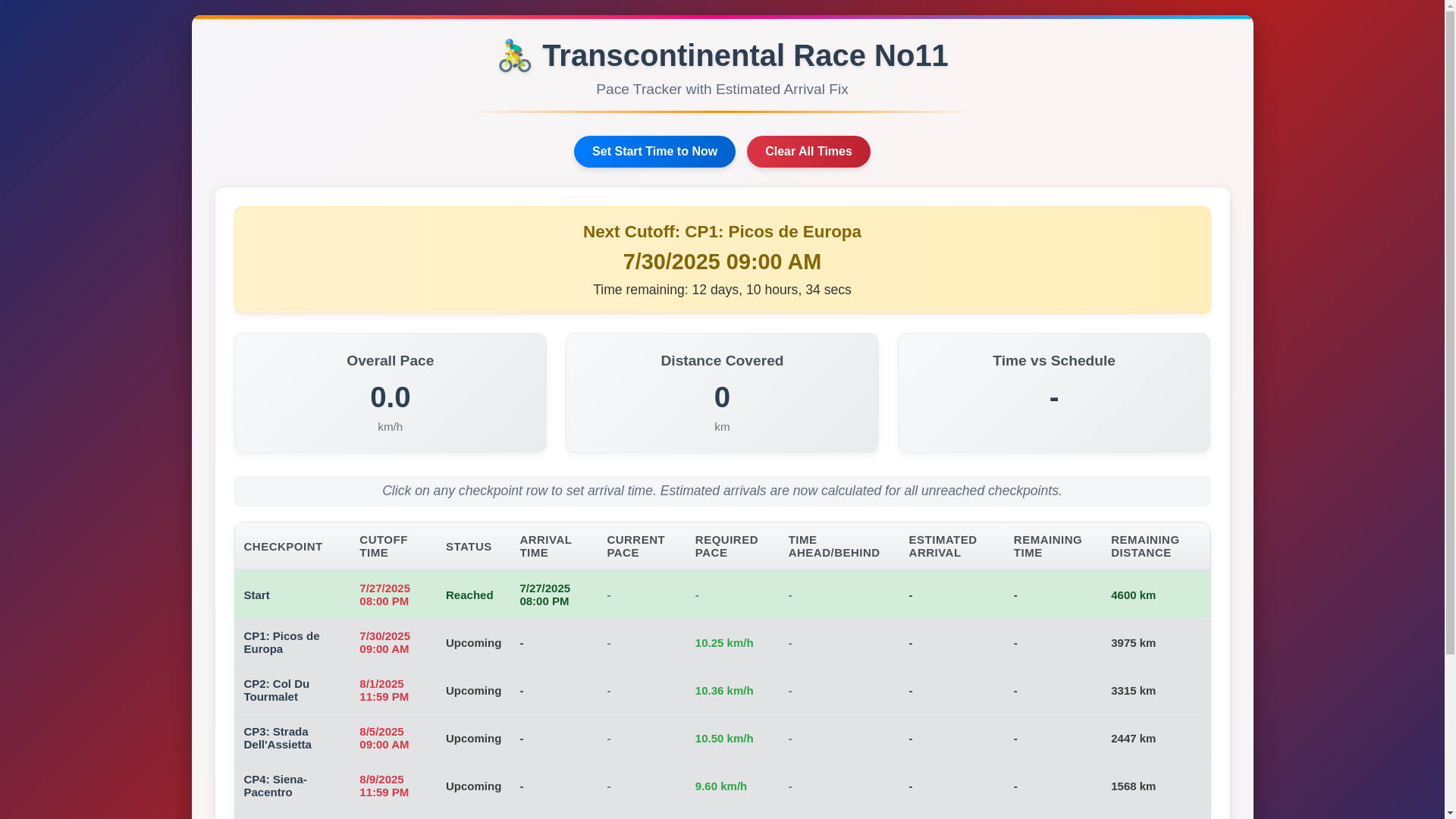
Task: Click the 9.60 km/h required pace
Action: 721,786
